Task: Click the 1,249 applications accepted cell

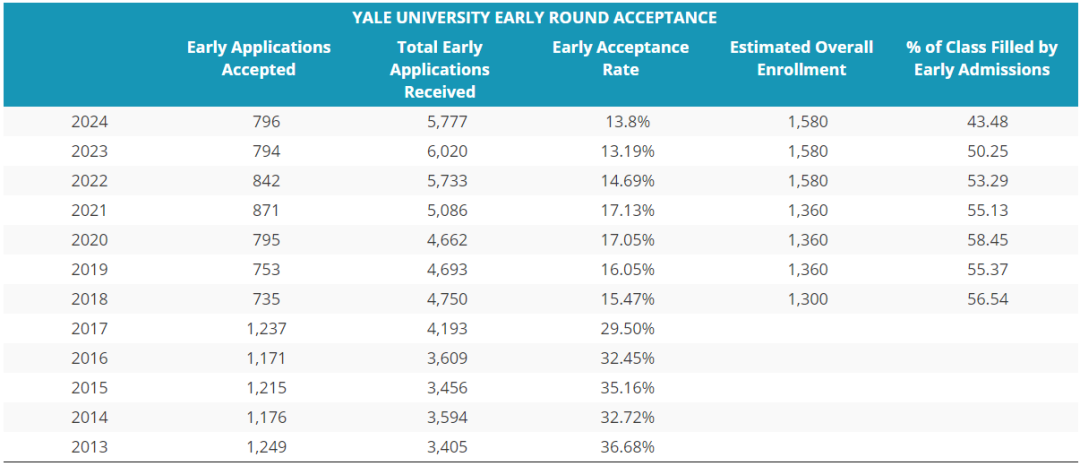Action: pos(266,447)
